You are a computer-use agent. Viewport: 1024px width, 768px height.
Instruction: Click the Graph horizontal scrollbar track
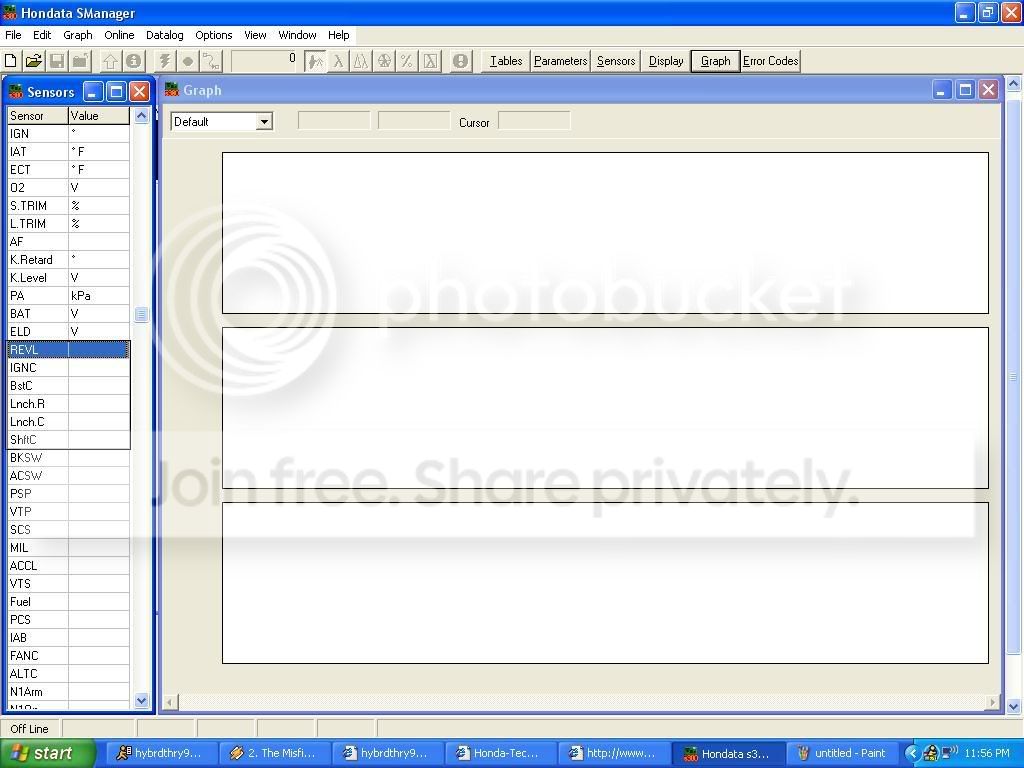coord(580,703)
